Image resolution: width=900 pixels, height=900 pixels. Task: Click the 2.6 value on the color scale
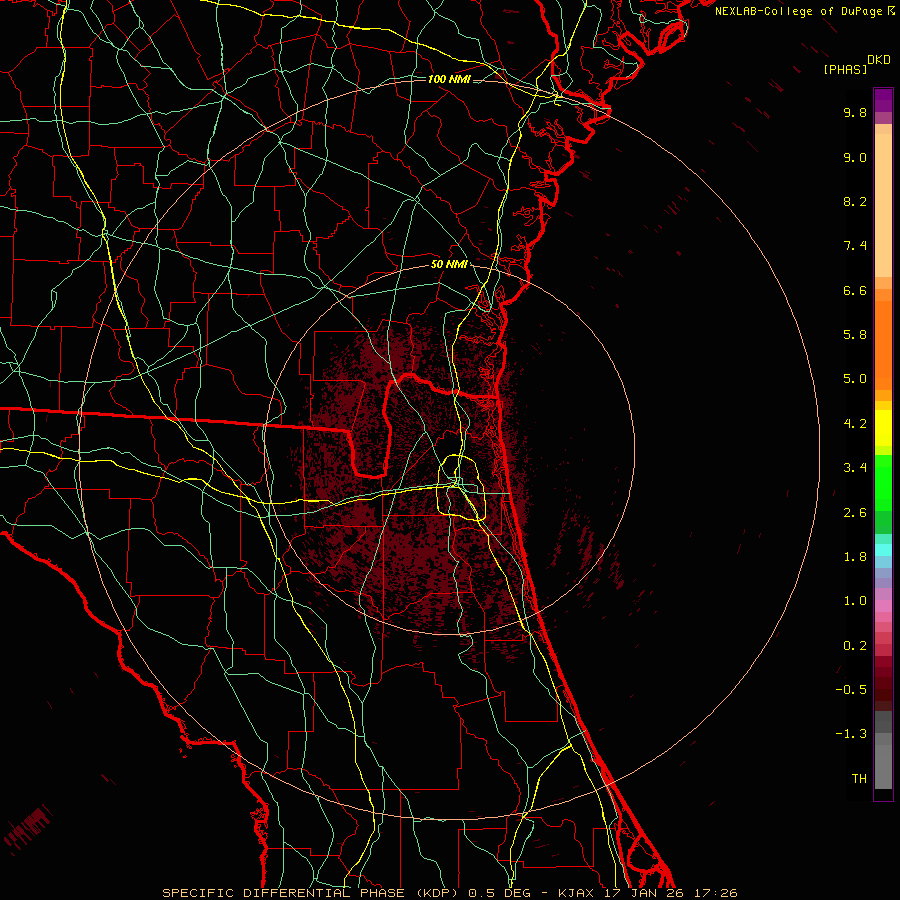coord(855,513)
